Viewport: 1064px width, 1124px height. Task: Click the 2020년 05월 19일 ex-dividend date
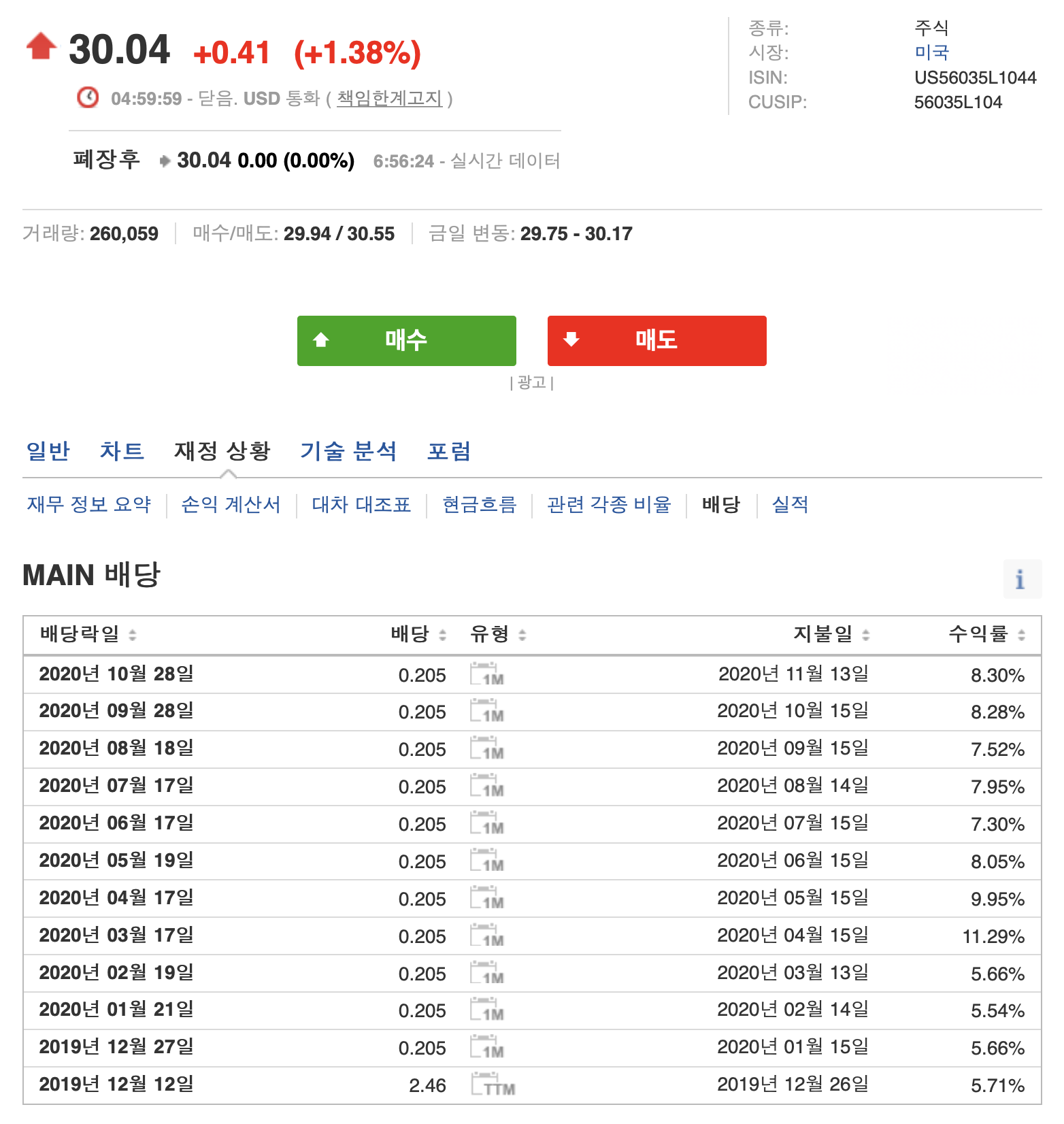pos(116,860)
